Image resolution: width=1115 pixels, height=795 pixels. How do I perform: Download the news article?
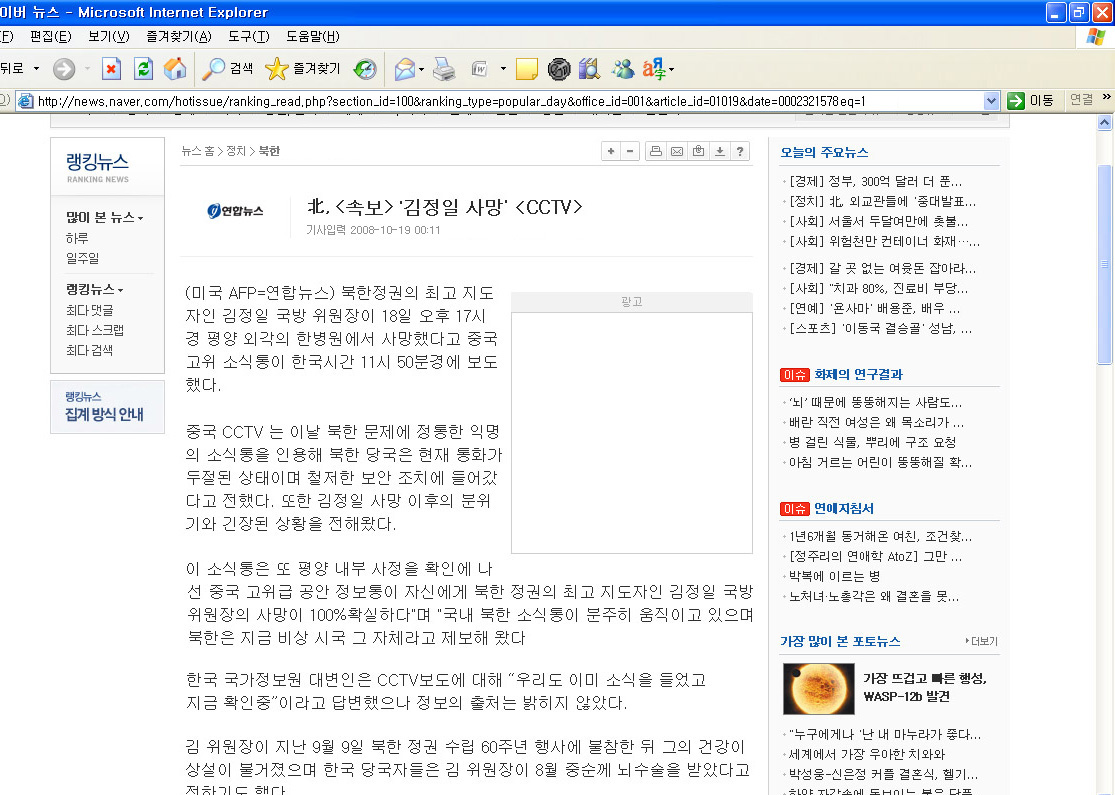[718, 150]
